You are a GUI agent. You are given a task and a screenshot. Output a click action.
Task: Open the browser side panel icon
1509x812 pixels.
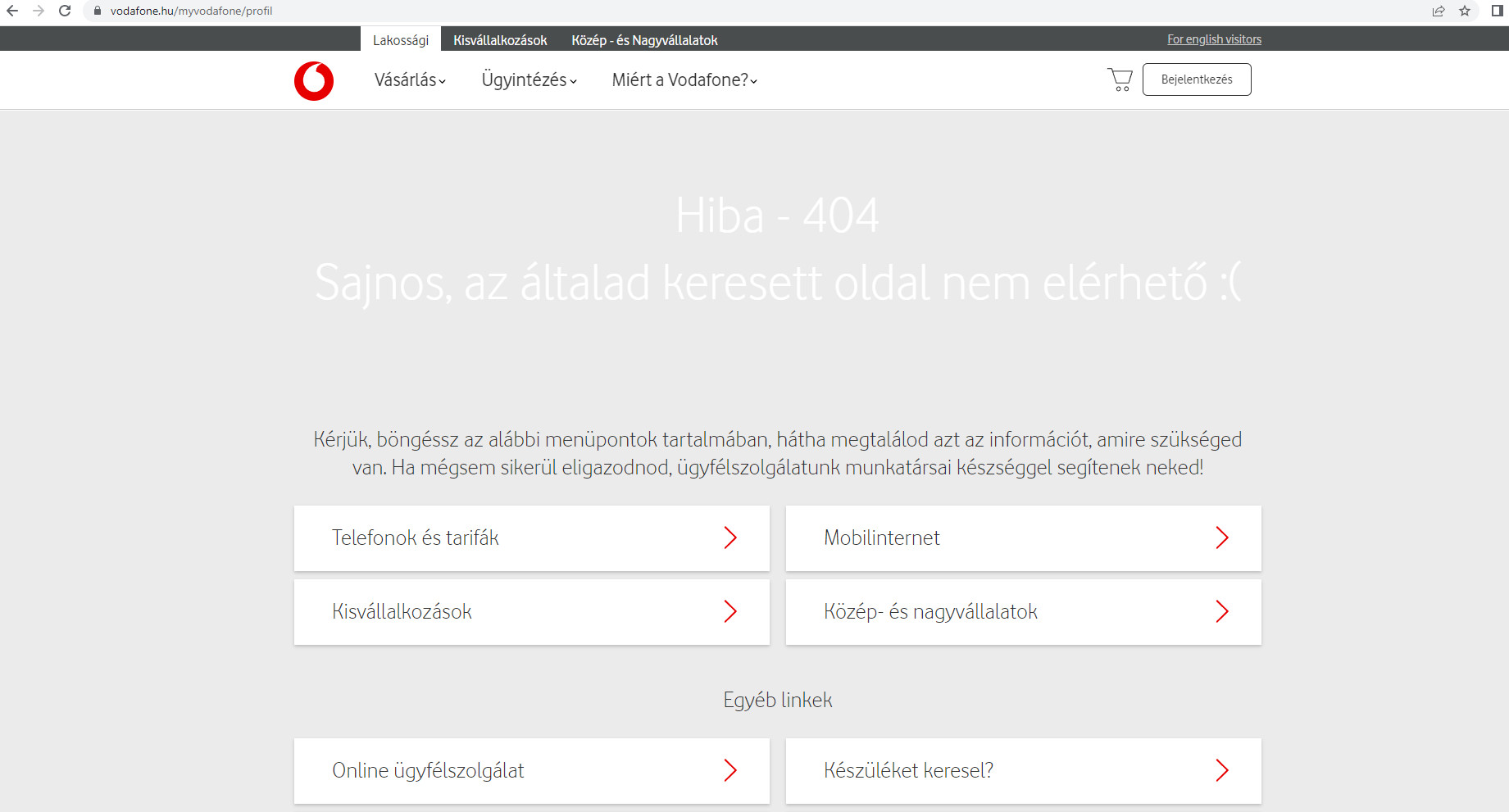click(1497, 11)
